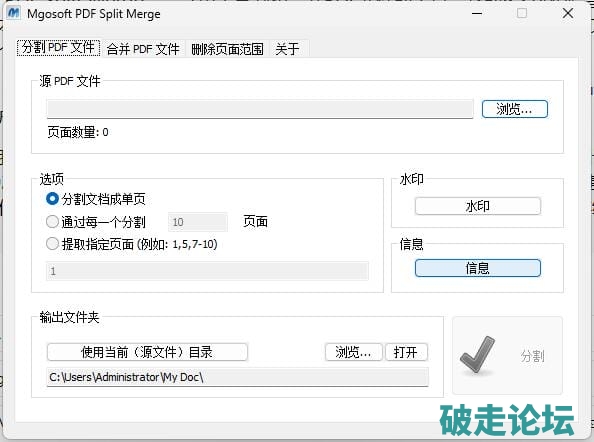Click the source PDF path field

(x=260, y=109)
